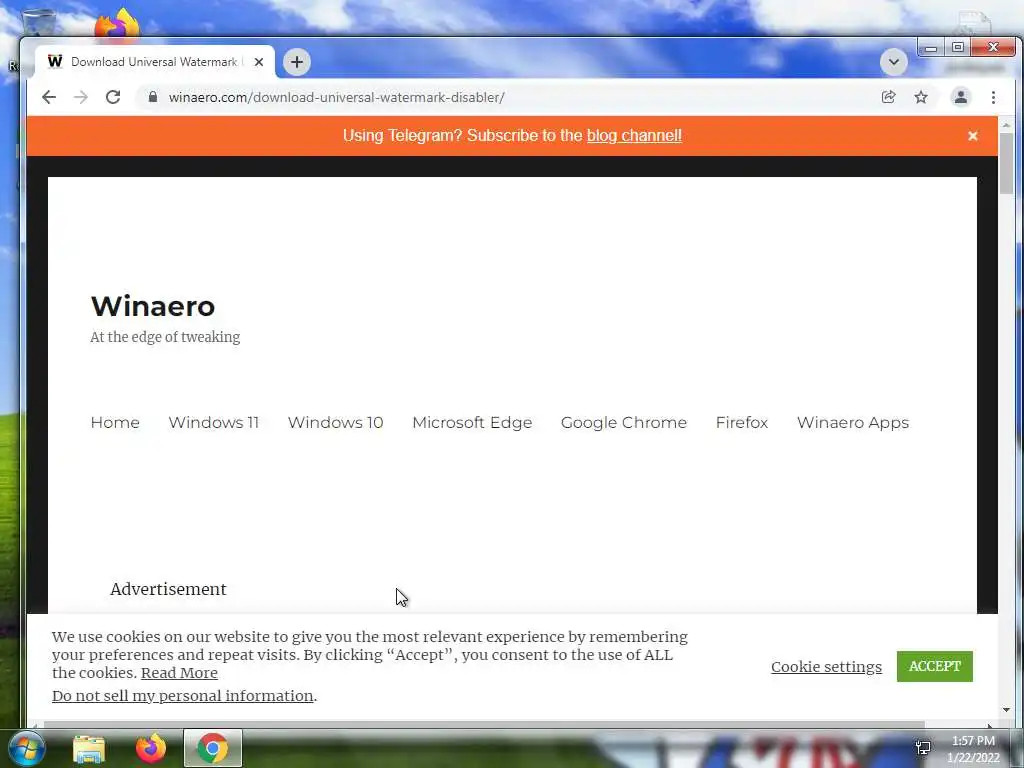Screen dimensions: 1024x768
Task: Accept all cookies
Action: 935,666
